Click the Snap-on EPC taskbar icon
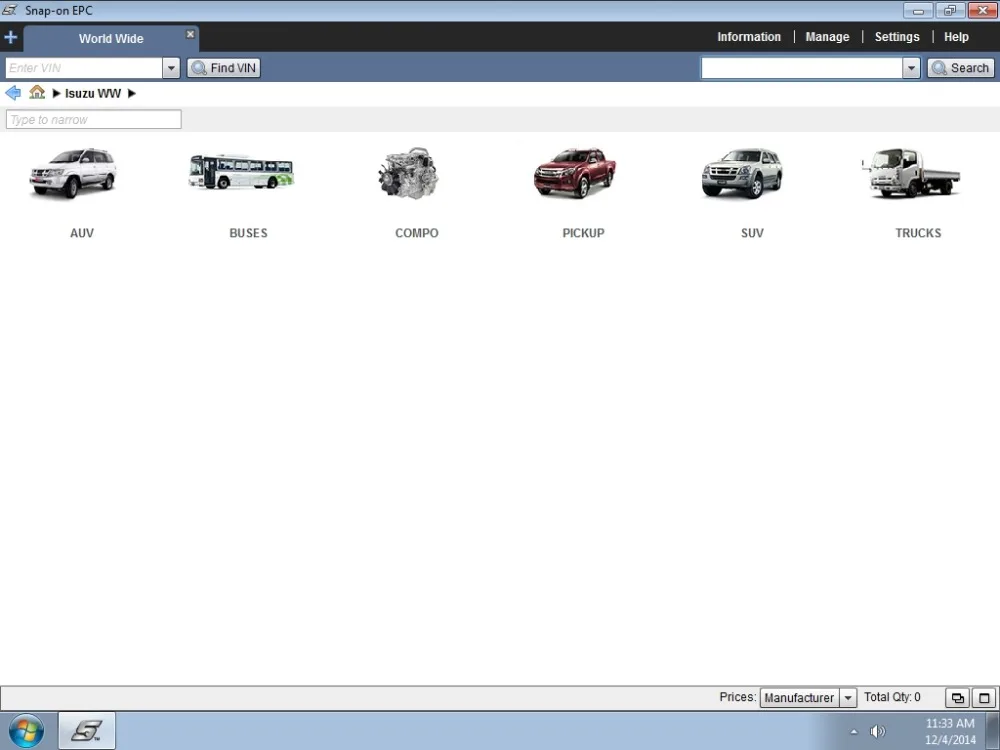Screen dimensions: 1000x750 [x=87, y=731]
